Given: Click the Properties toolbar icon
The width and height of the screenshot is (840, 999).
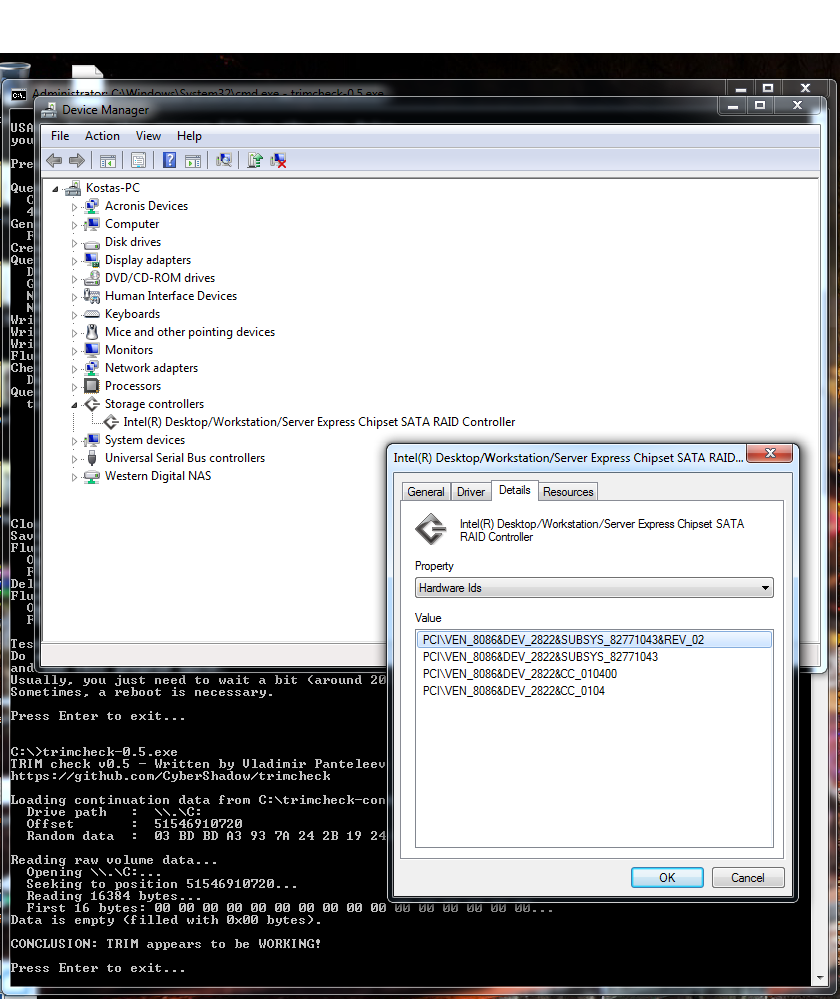Looking at the screenshot, I should pyautogui.click(x=138, y=161).
